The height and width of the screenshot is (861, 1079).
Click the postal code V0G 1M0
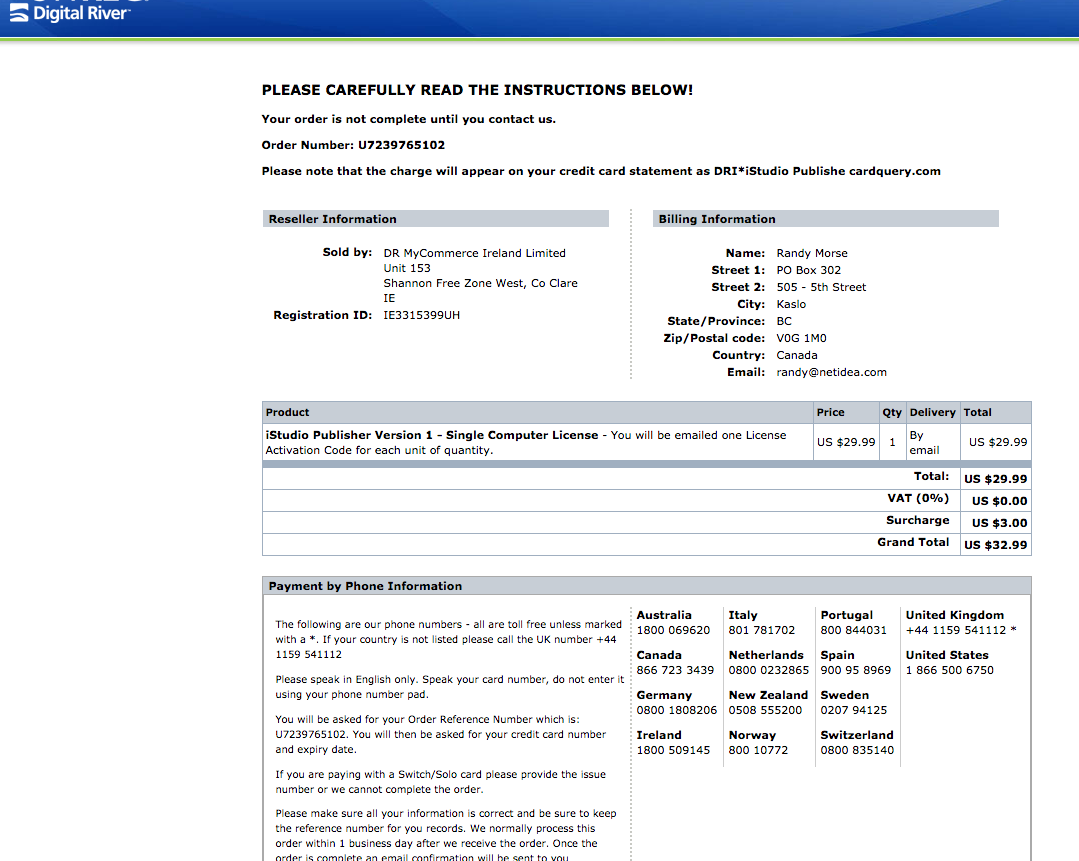click(x=801, y=338)
